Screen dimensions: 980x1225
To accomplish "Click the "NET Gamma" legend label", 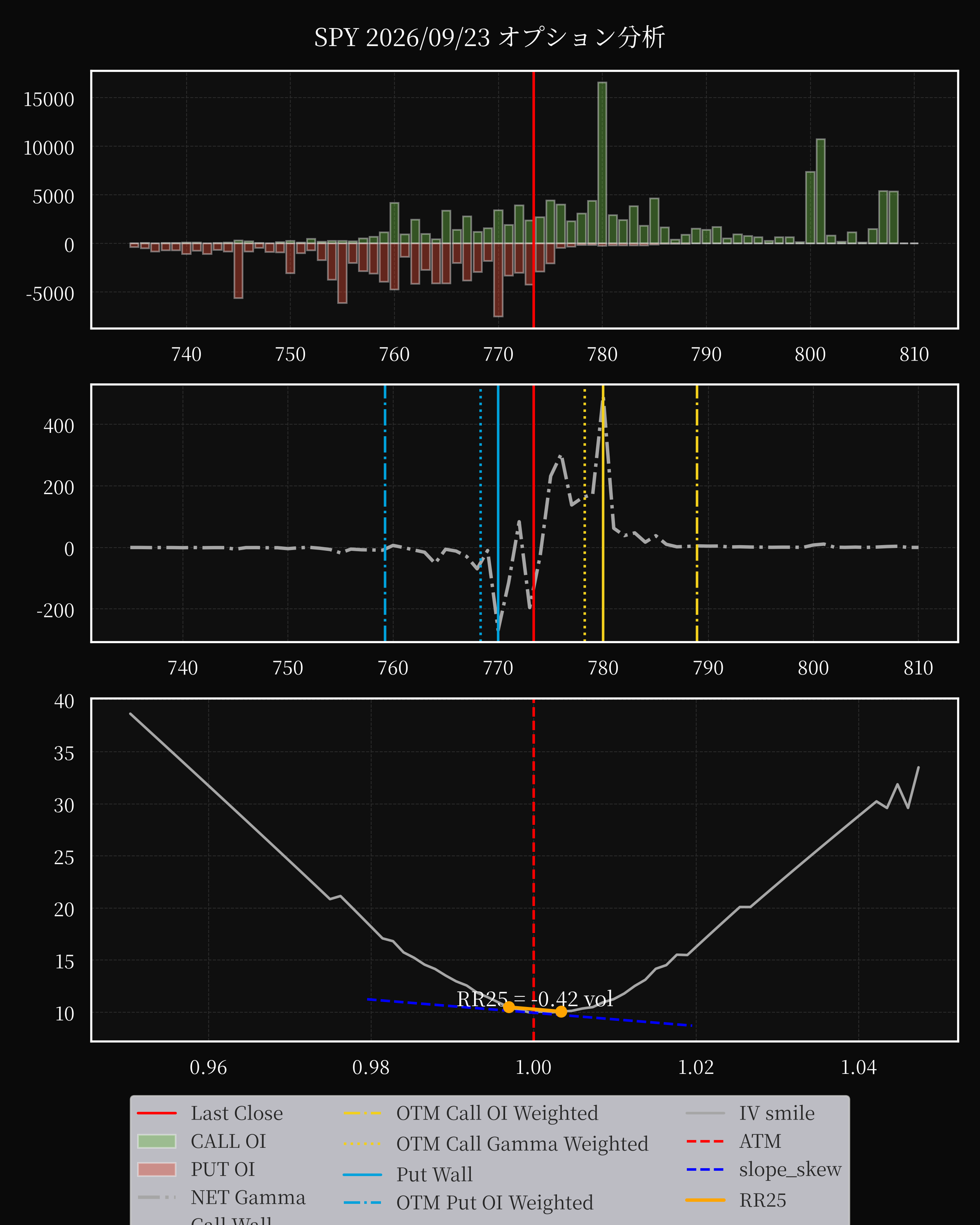I will click(x=248, y=1197).
